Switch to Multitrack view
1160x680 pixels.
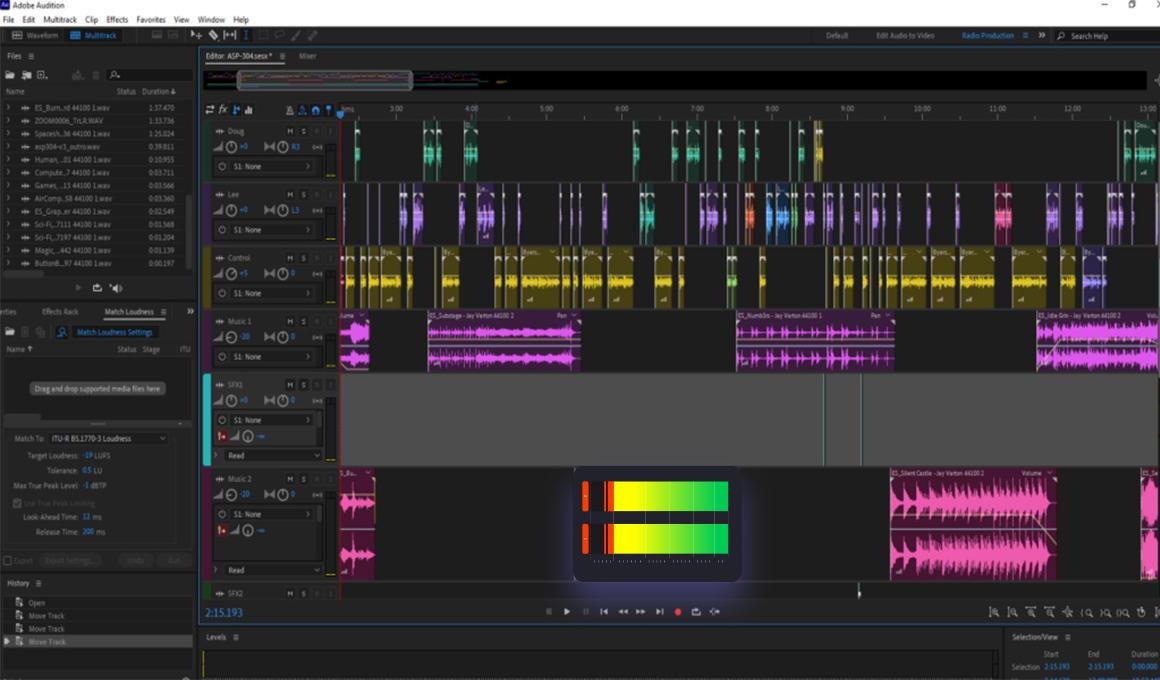click(x=93, y=35)
